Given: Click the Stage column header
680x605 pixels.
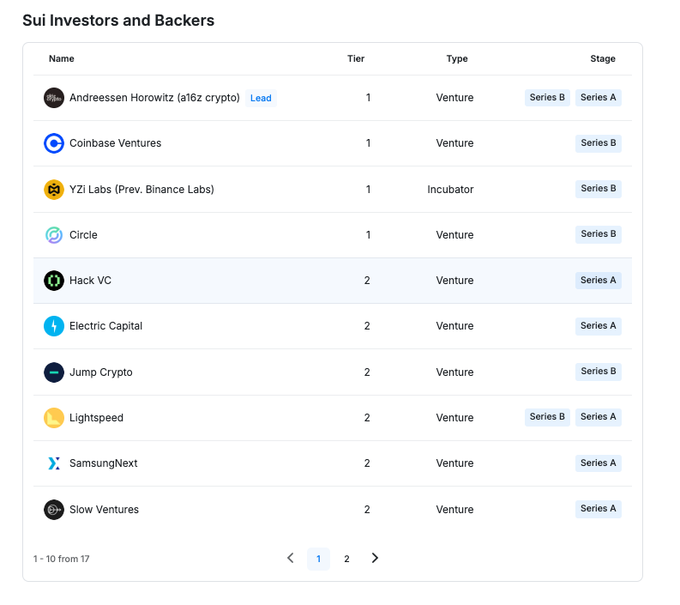Looking at the screenshot, I should click(602, 59).
